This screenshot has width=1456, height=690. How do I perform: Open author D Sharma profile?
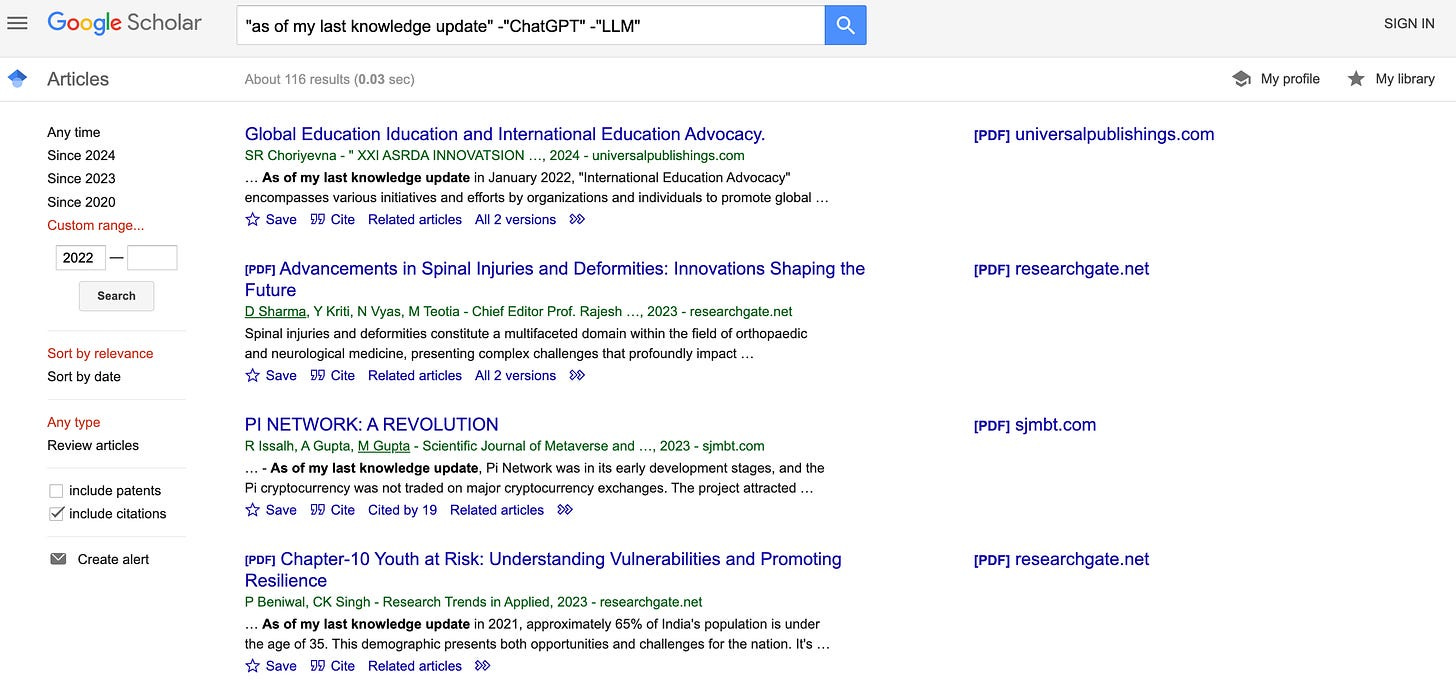pyautogui.click(x=276, y=311)
